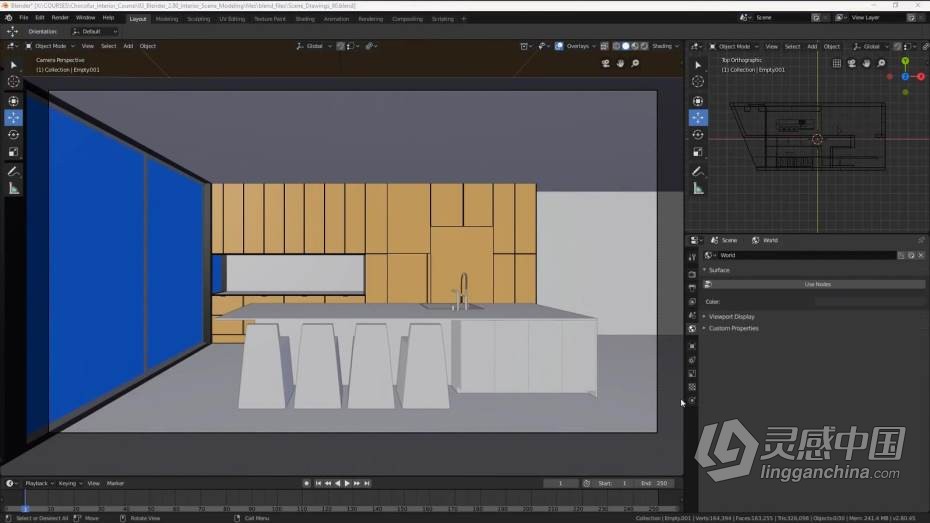The image size is (930, 523).
Task: Click the zoom magnifier icon in main viewport
Action: pyautogui.click(x=635, y=63)
